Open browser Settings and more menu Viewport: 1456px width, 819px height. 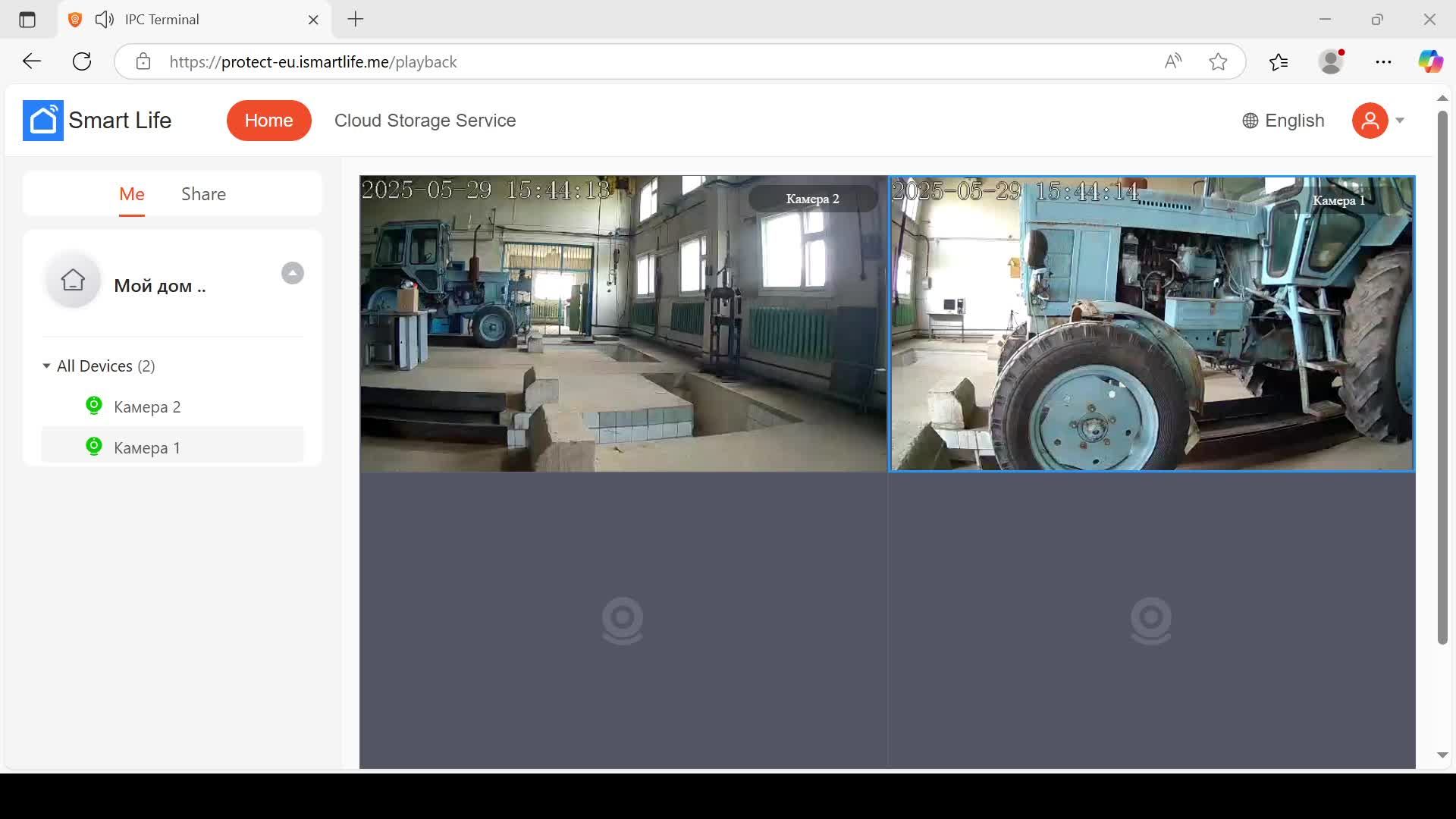1383,61
